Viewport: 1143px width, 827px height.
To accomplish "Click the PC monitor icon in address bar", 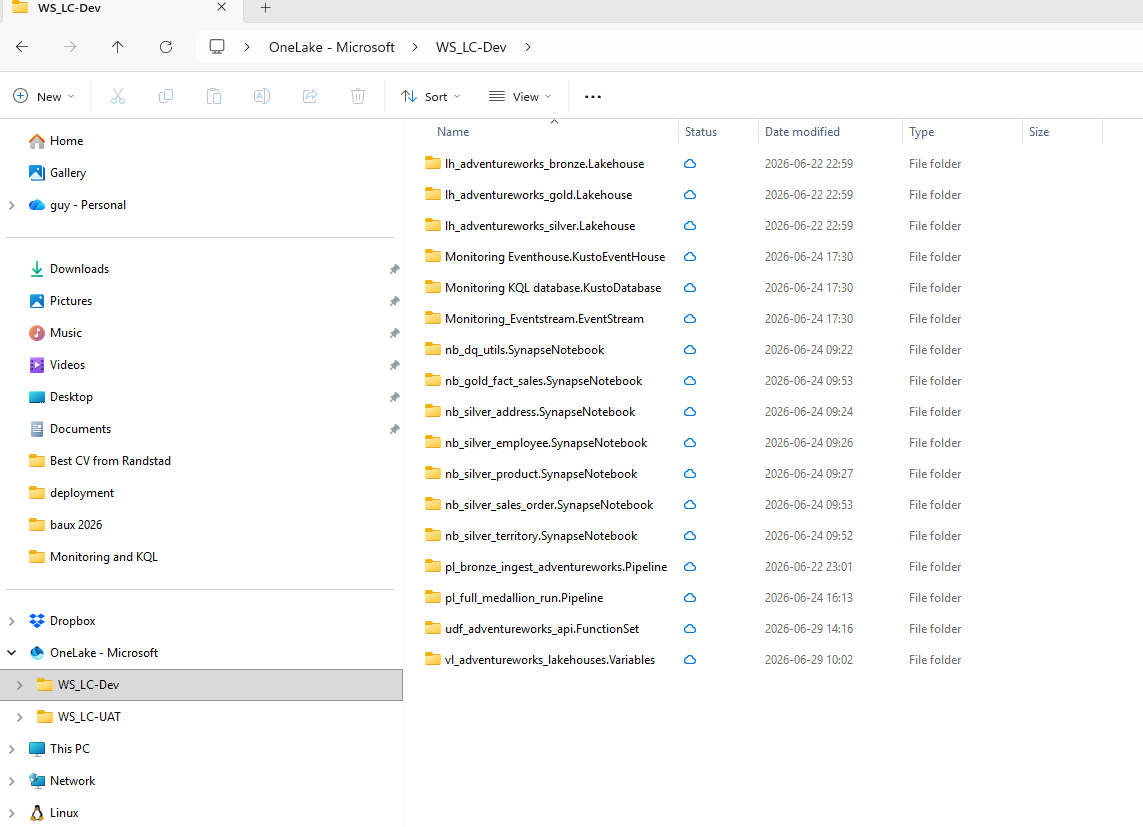I will pyautogui.click(x=216, y=47).
